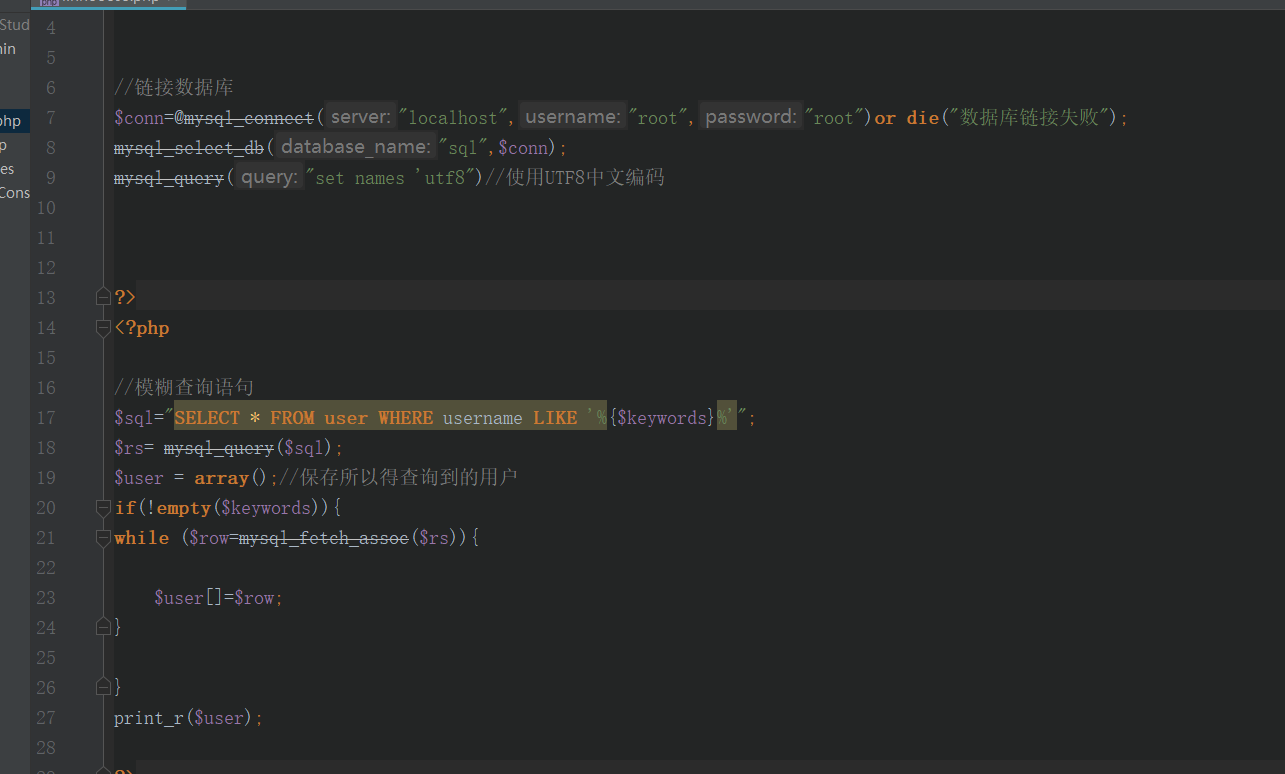Click the server: parameter hint
The image size is (1285, 774).
pos(360,117)
